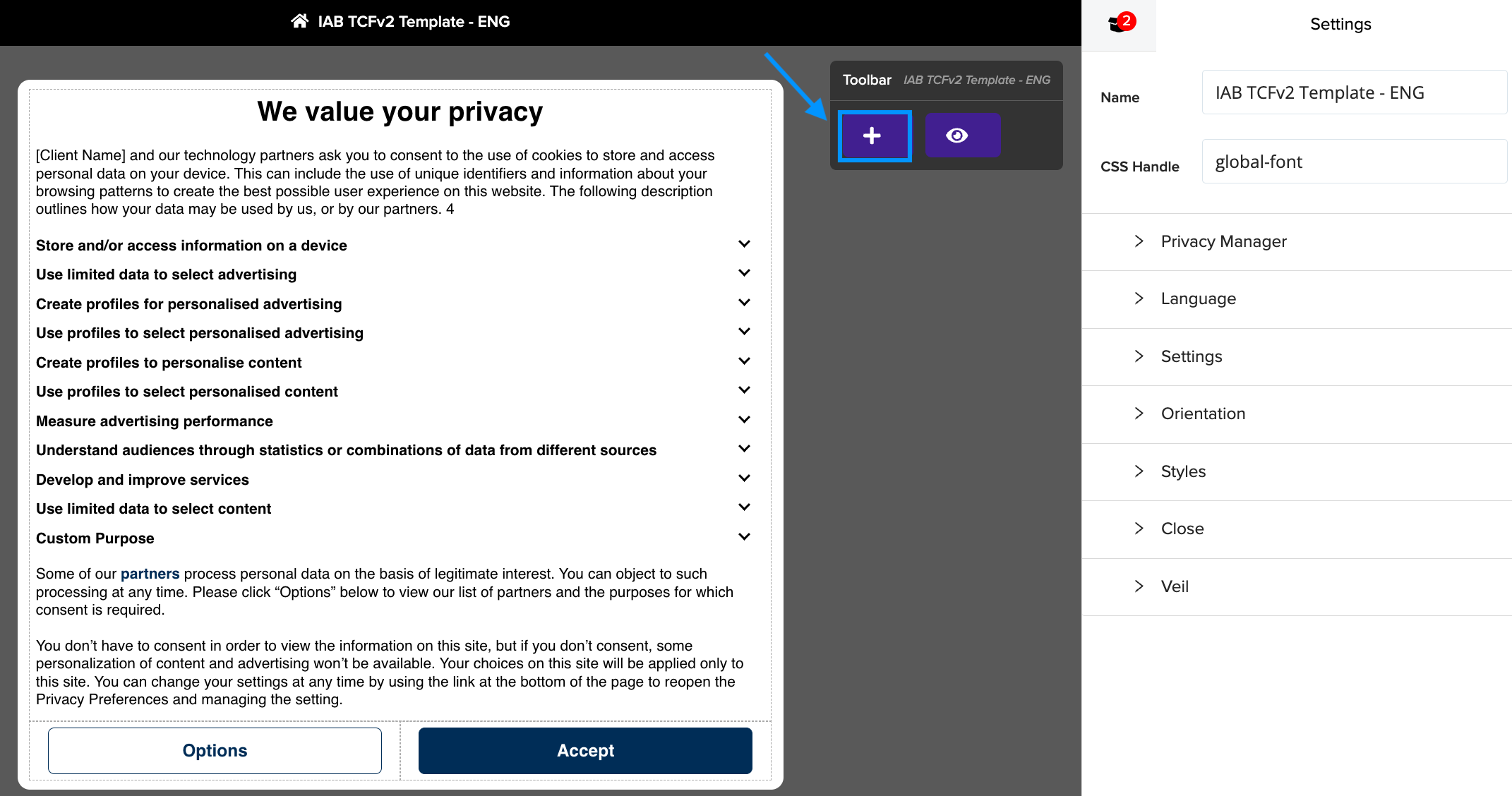Open the Styles section chevron

1139,471
